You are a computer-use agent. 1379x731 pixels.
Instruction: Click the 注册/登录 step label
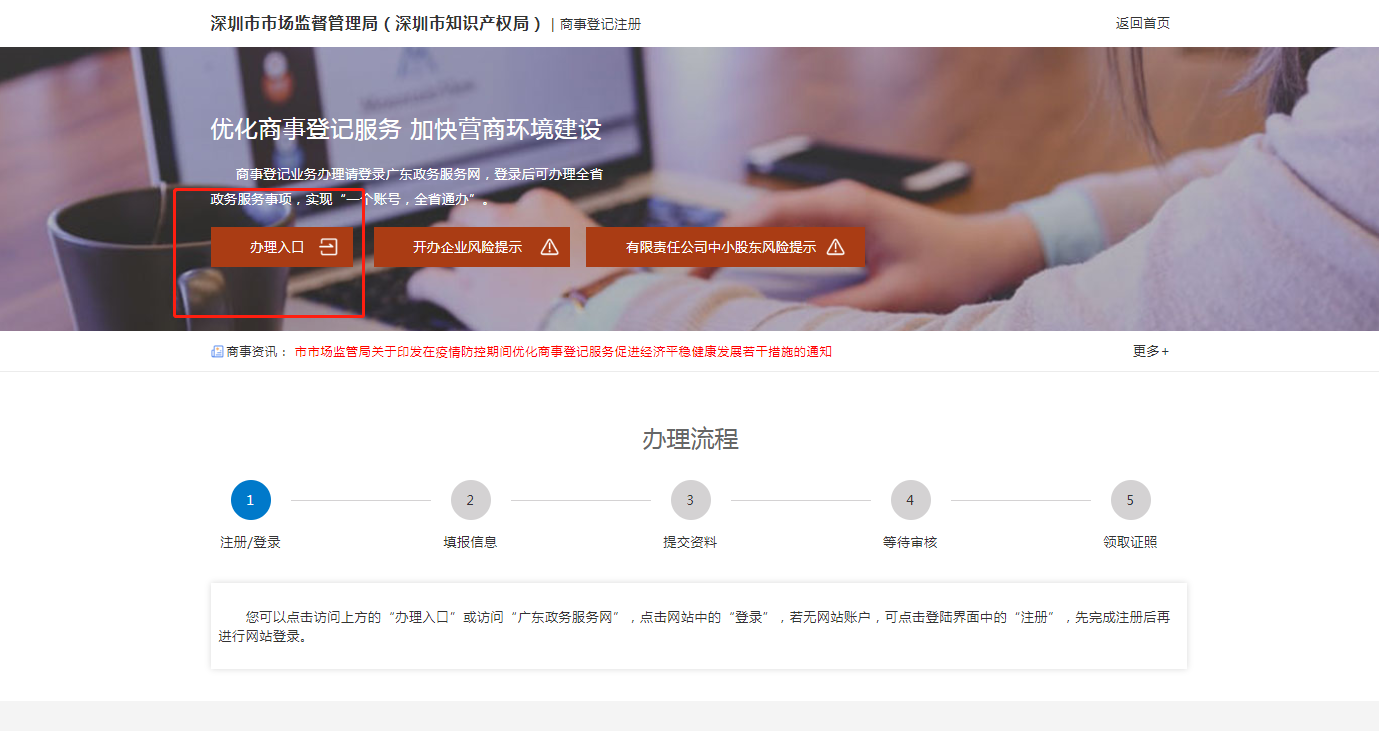(250, 542)
